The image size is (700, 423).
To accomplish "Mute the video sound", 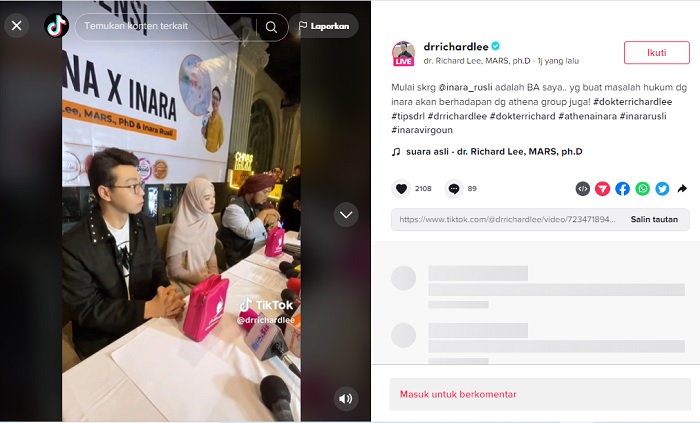I will pos(346,398).
